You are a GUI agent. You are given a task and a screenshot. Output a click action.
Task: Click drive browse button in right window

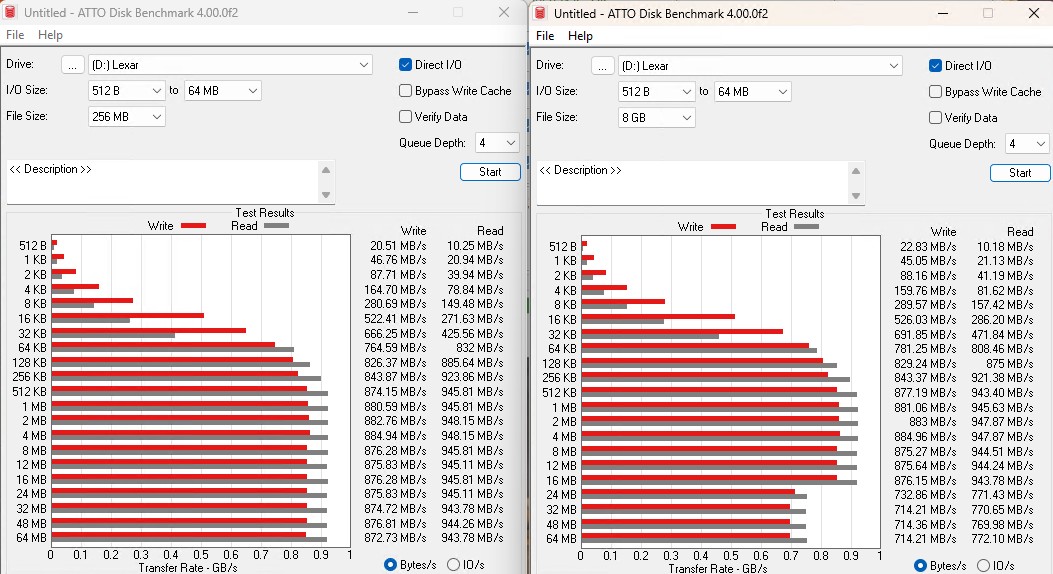[602, 66]
